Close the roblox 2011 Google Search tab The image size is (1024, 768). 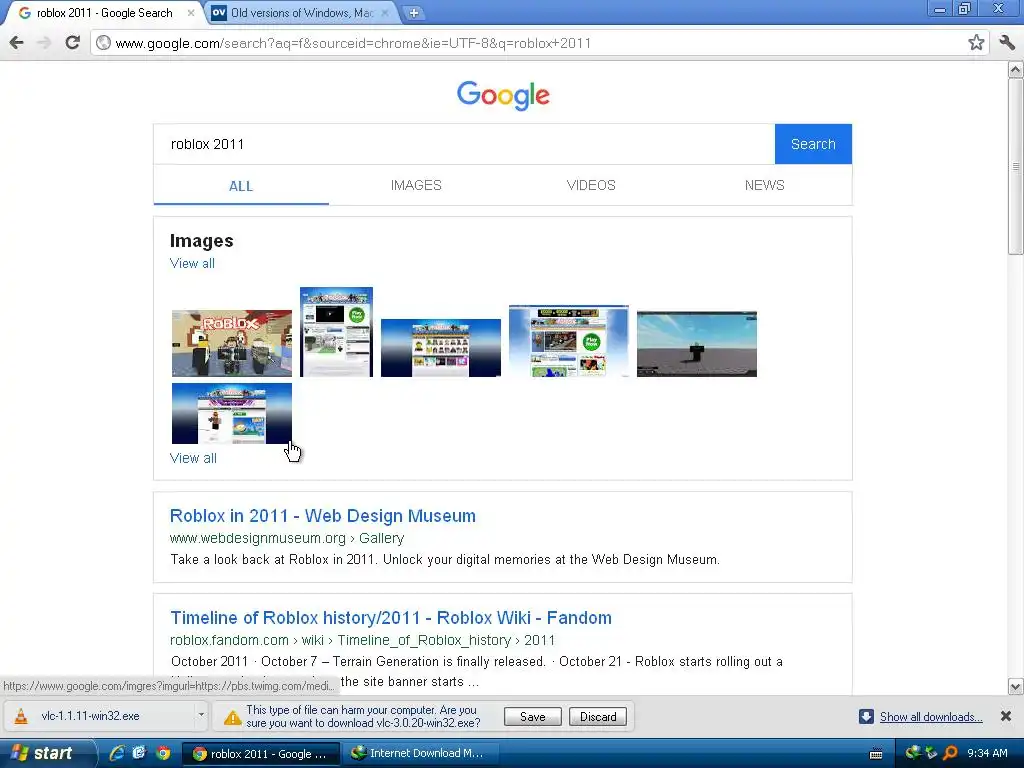pyautogui.click(x=191, y=12)
